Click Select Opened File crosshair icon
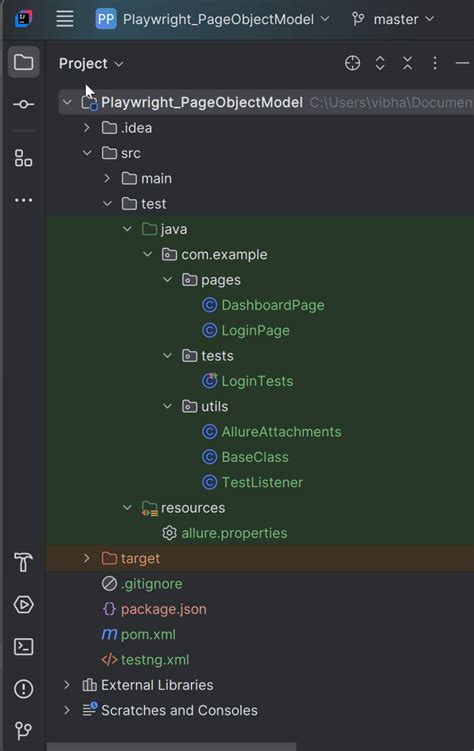Viewport: 474px width, 751px height. pyautogui.click(x=352, y=63)
